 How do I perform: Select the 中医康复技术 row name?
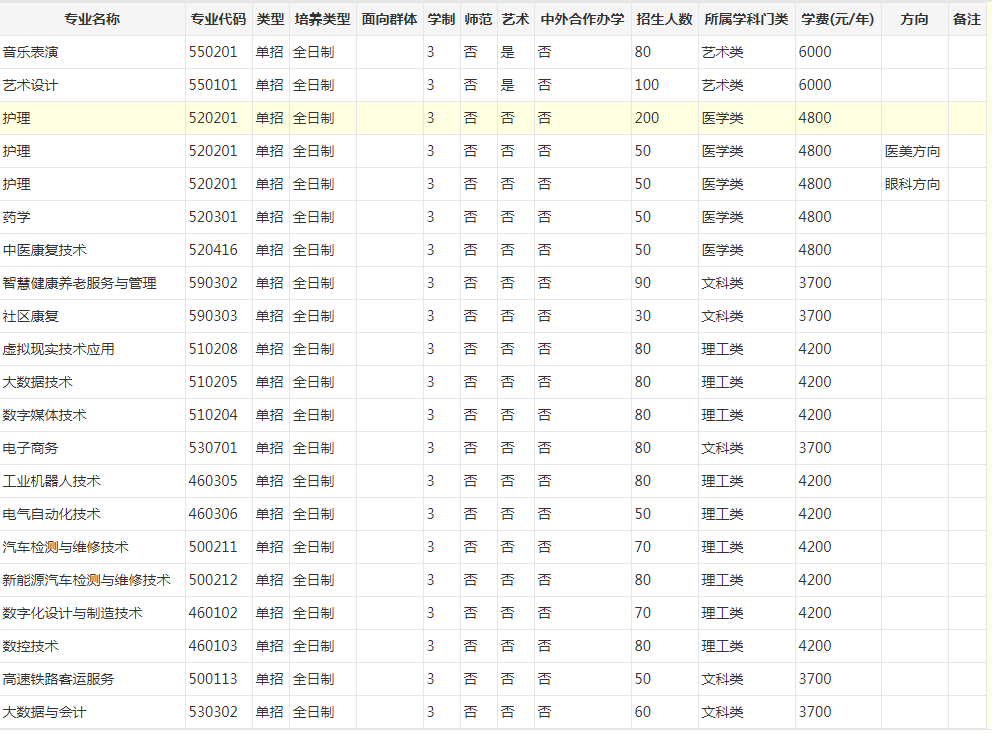[x=44, y=250]
